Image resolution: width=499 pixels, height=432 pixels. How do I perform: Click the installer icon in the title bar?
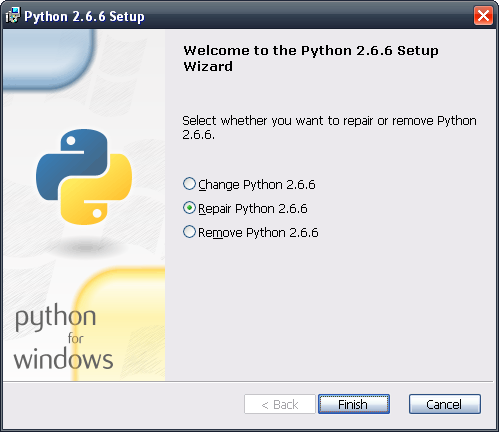[x=13, y=16]
